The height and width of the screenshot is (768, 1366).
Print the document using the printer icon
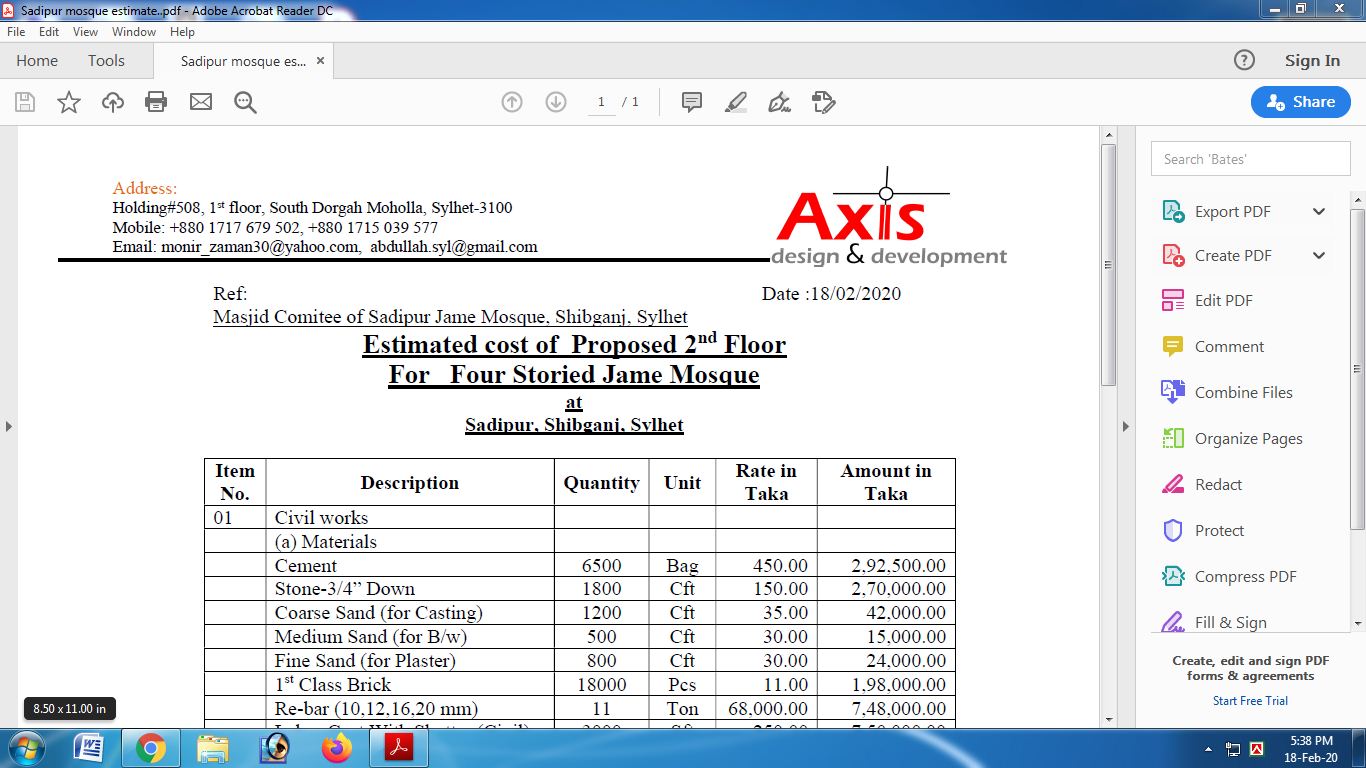coord(156,102)
